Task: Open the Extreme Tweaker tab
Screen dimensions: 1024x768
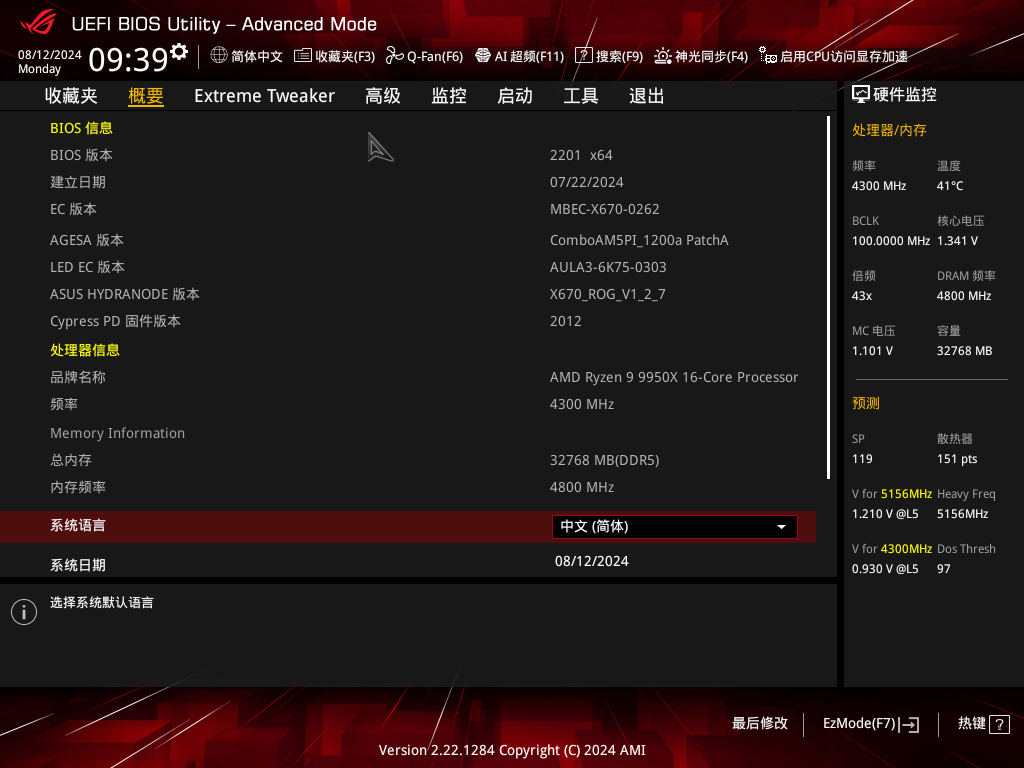Action: pos(264,96)
